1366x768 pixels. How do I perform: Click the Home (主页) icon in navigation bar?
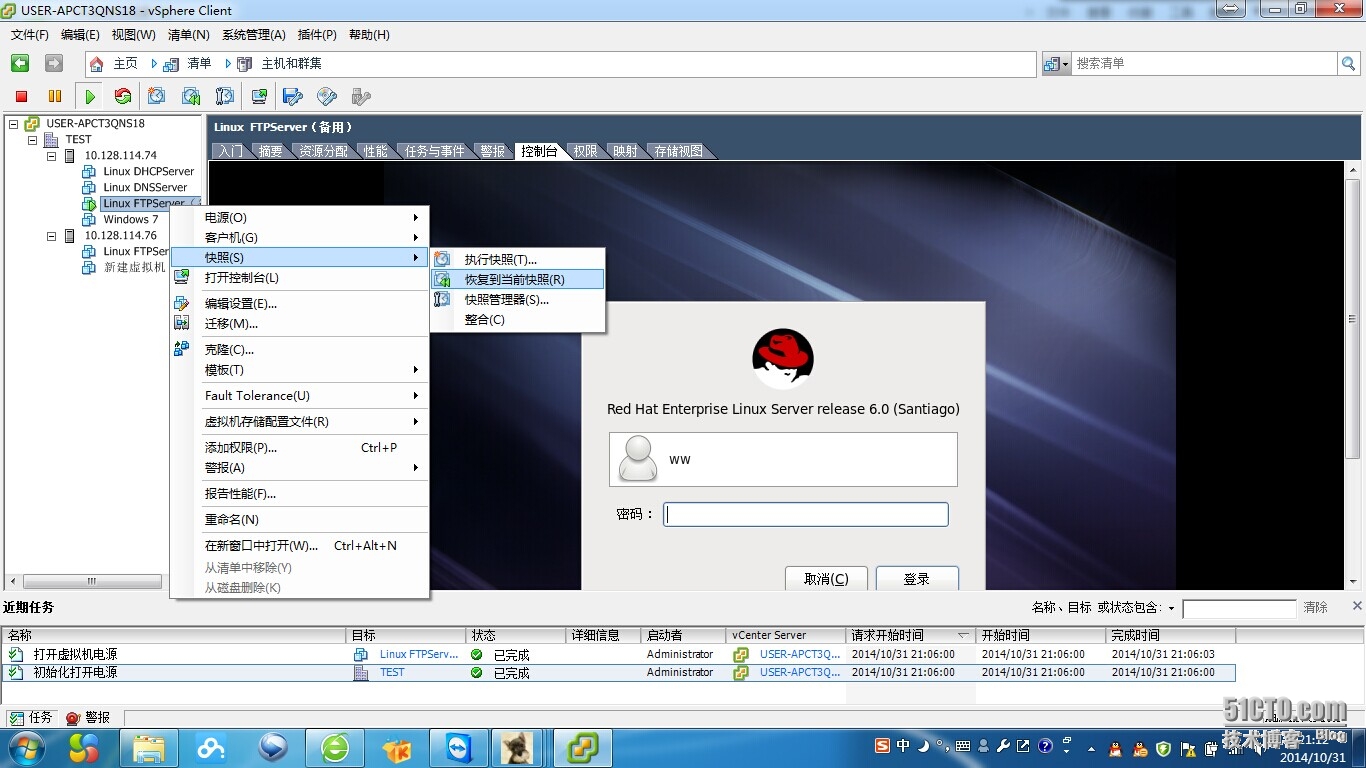point(97,64)
